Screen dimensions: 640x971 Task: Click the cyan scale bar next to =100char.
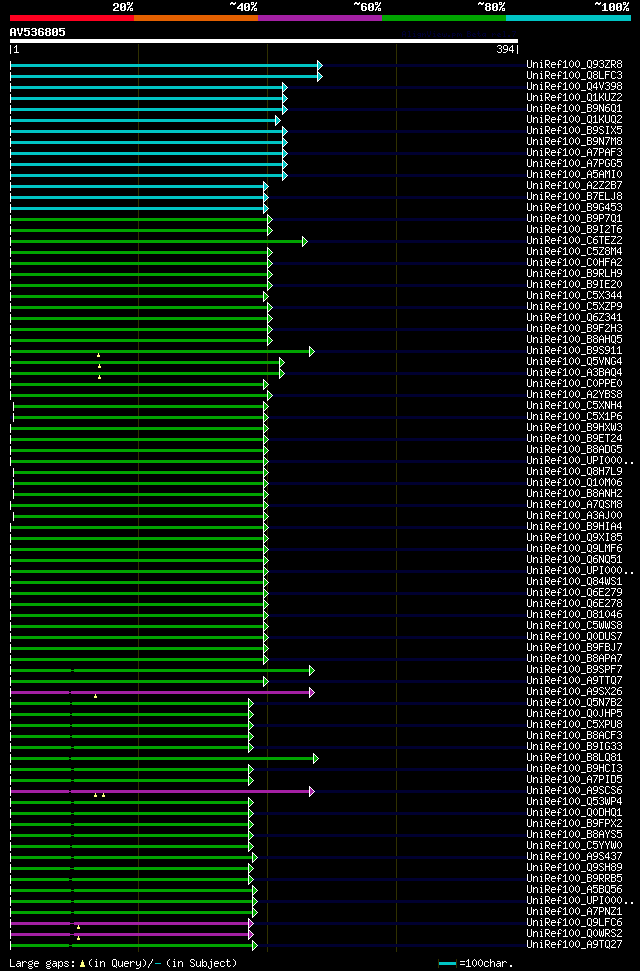[447, 964]
